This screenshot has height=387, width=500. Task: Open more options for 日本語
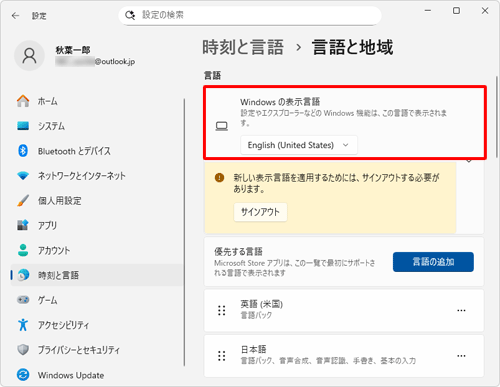tap(461, 356)
